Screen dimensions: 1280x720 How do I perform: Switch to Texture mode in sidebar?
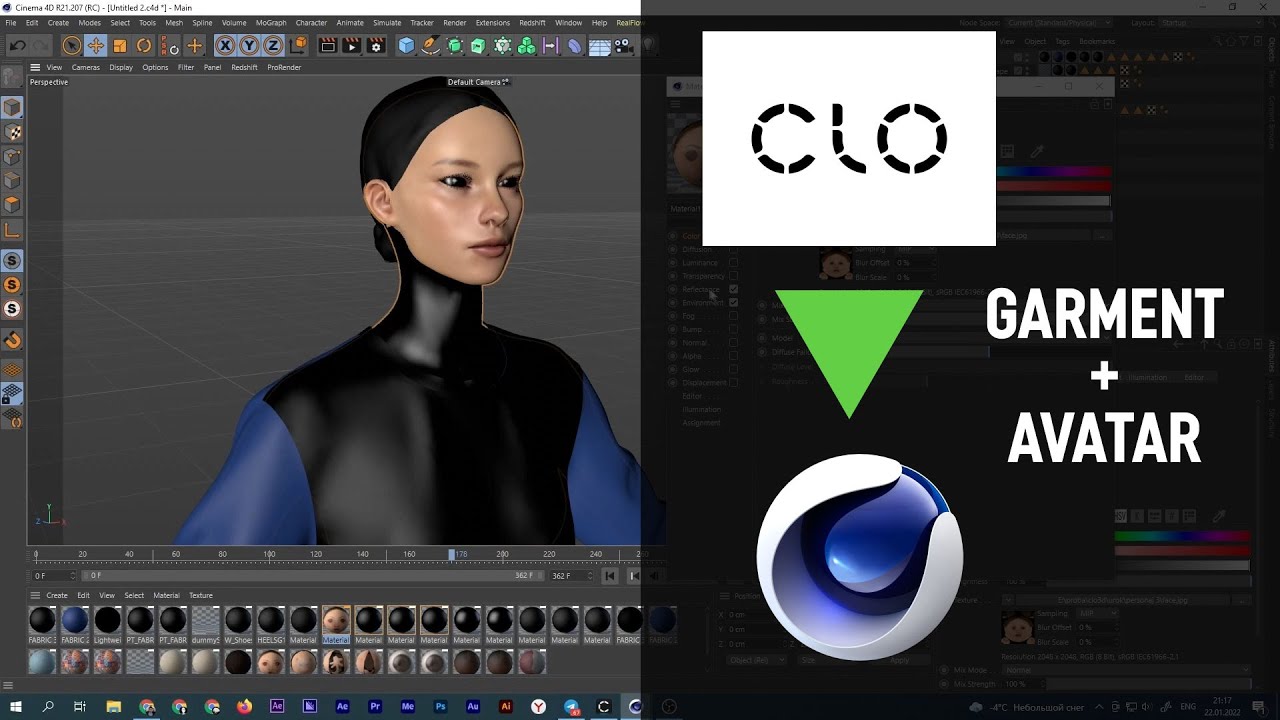tap(12, 132)
